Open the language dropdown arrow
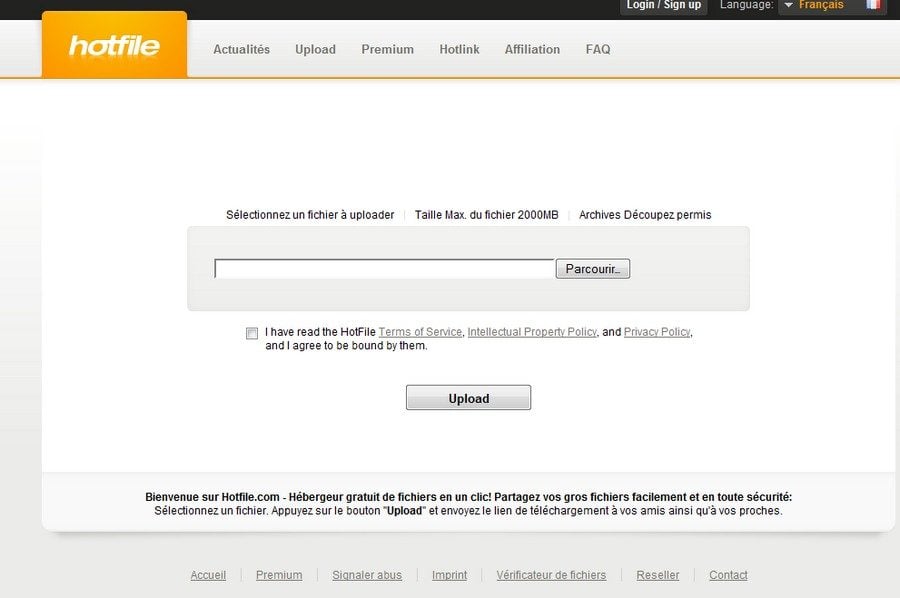This screenshot has width=900, height=598. tap(788, 6)
